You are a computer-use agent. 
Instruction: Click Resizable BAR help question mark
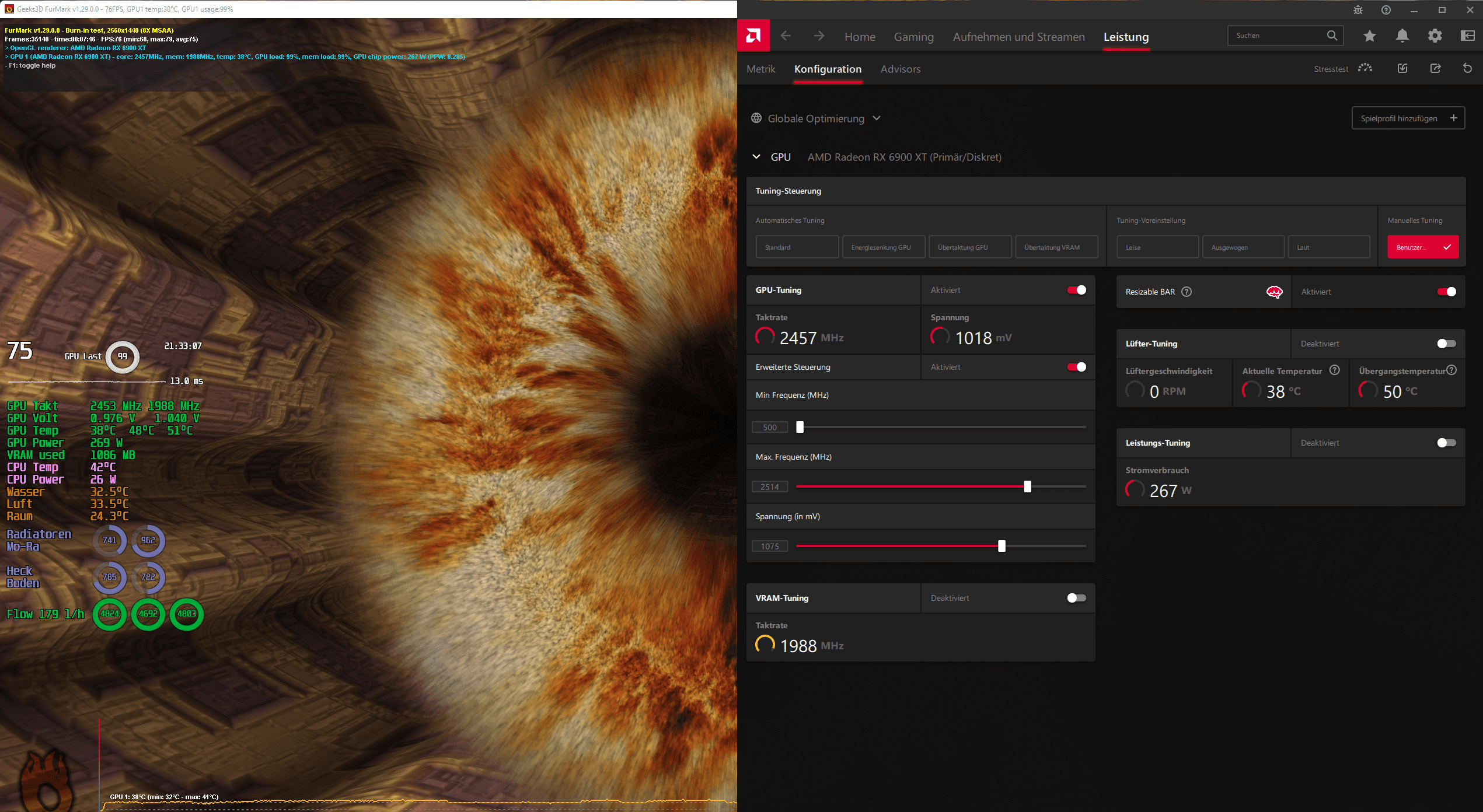1187,292
